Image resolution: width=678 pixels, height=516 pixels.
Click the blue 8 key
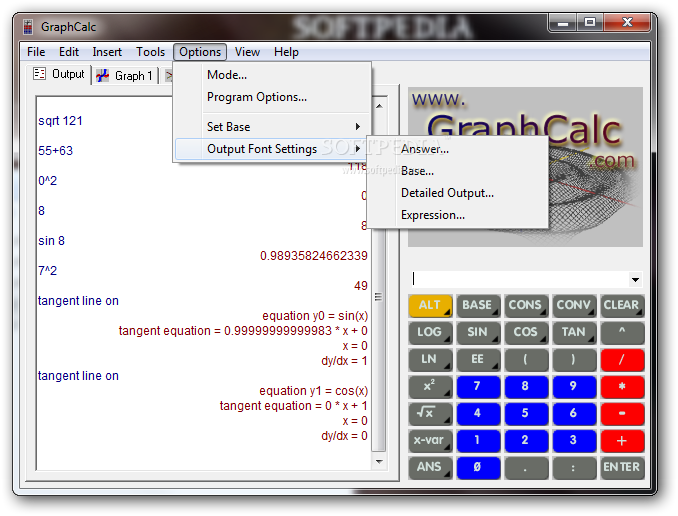(x=526, y=386)
